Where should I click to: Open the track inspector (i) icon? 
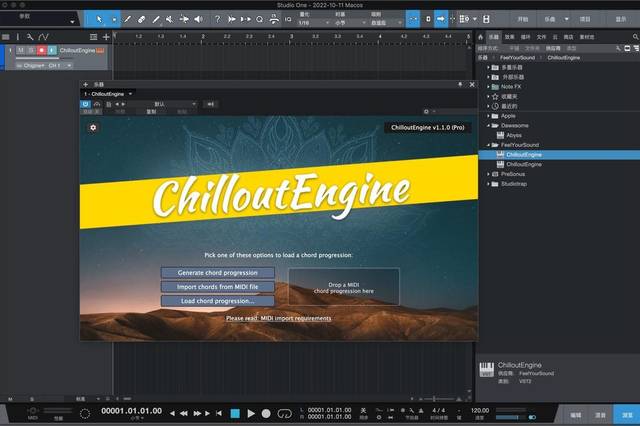click(18, 37)
